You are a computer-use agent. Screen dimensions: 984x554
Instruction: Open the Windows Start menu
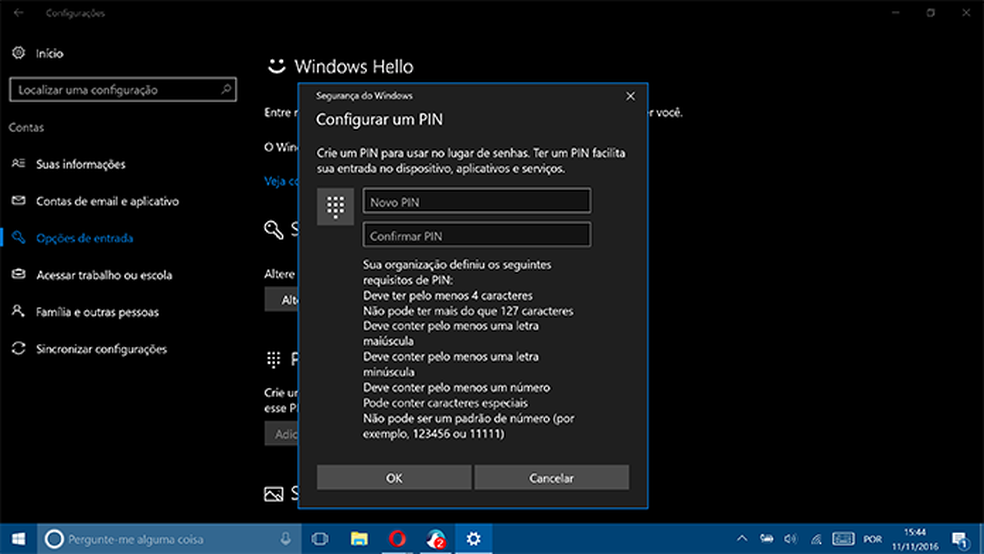[x=18, y=539]
